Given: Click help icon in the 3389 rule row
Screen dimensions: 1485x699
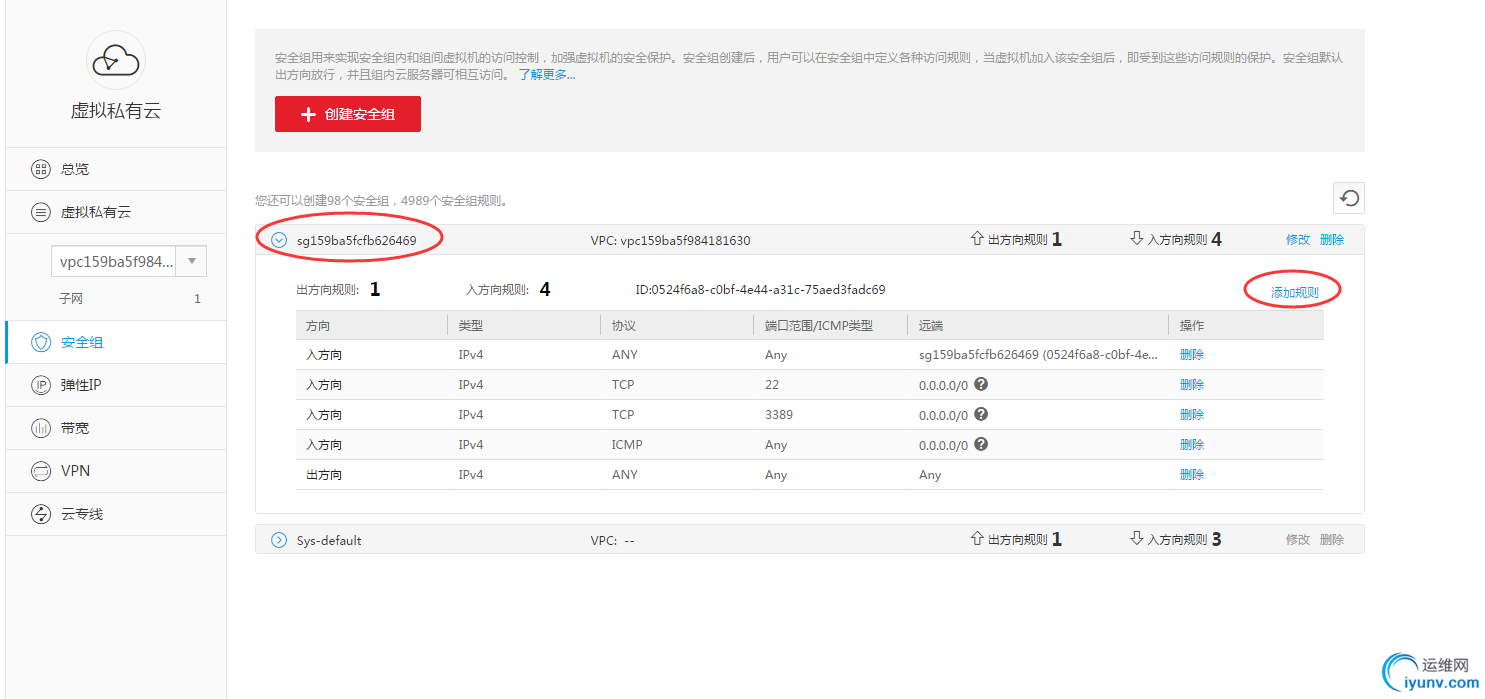Looking at the screenshot, I should pos(981,414).
